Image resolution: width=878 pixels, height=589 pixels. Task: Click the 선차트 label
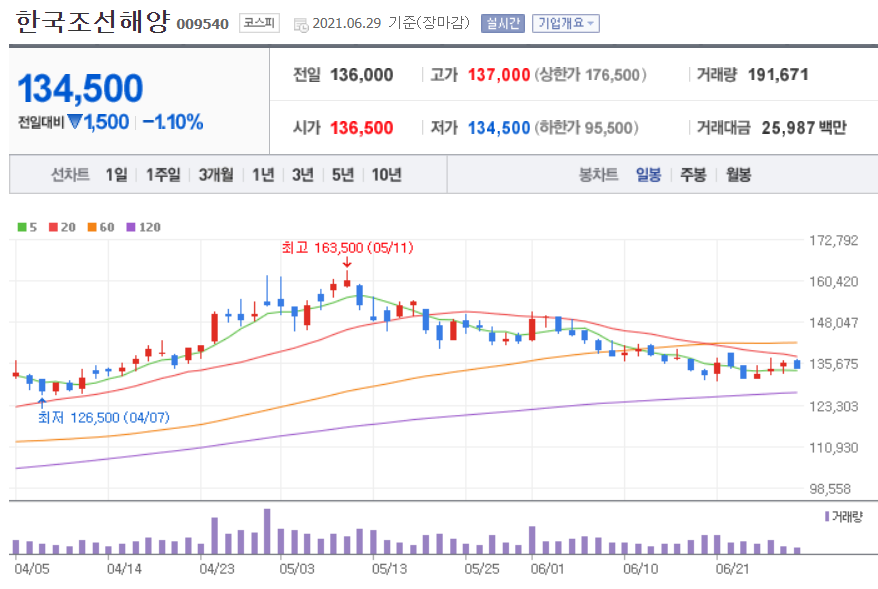[70, 175]
